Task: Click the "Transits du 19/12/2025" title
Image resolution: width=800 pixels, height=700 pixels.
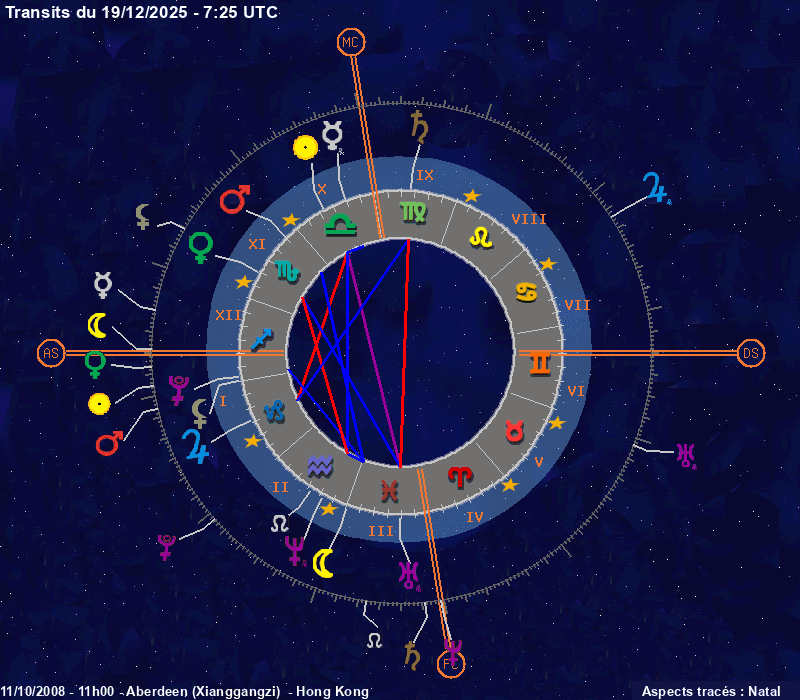Action: [142, 12]
